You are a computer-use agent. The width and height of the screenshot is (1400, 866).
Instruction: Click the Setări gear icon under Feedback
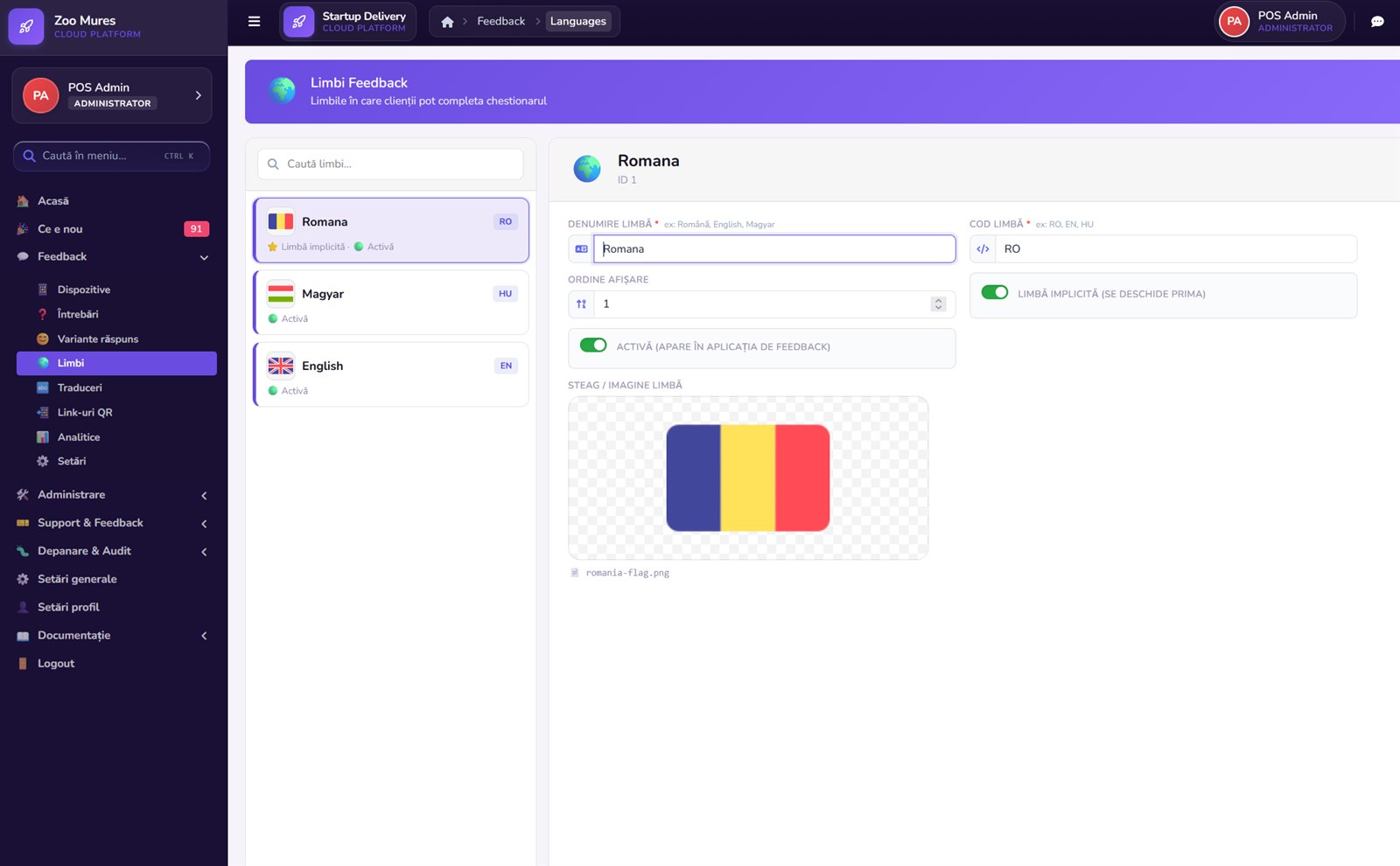(x=42, y=461)
